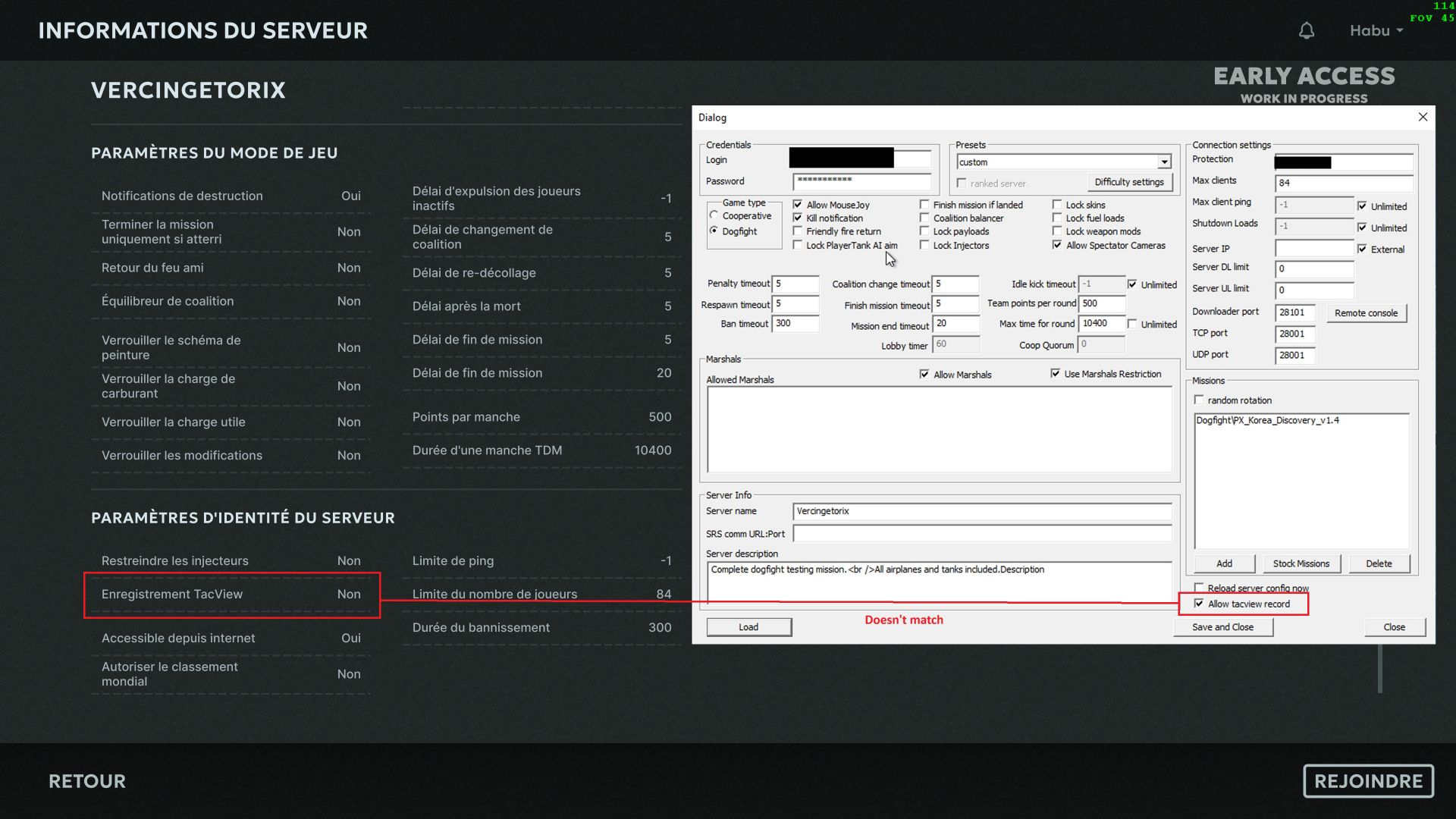
Task: Click the dialog's Close button
Action: 1394,627
